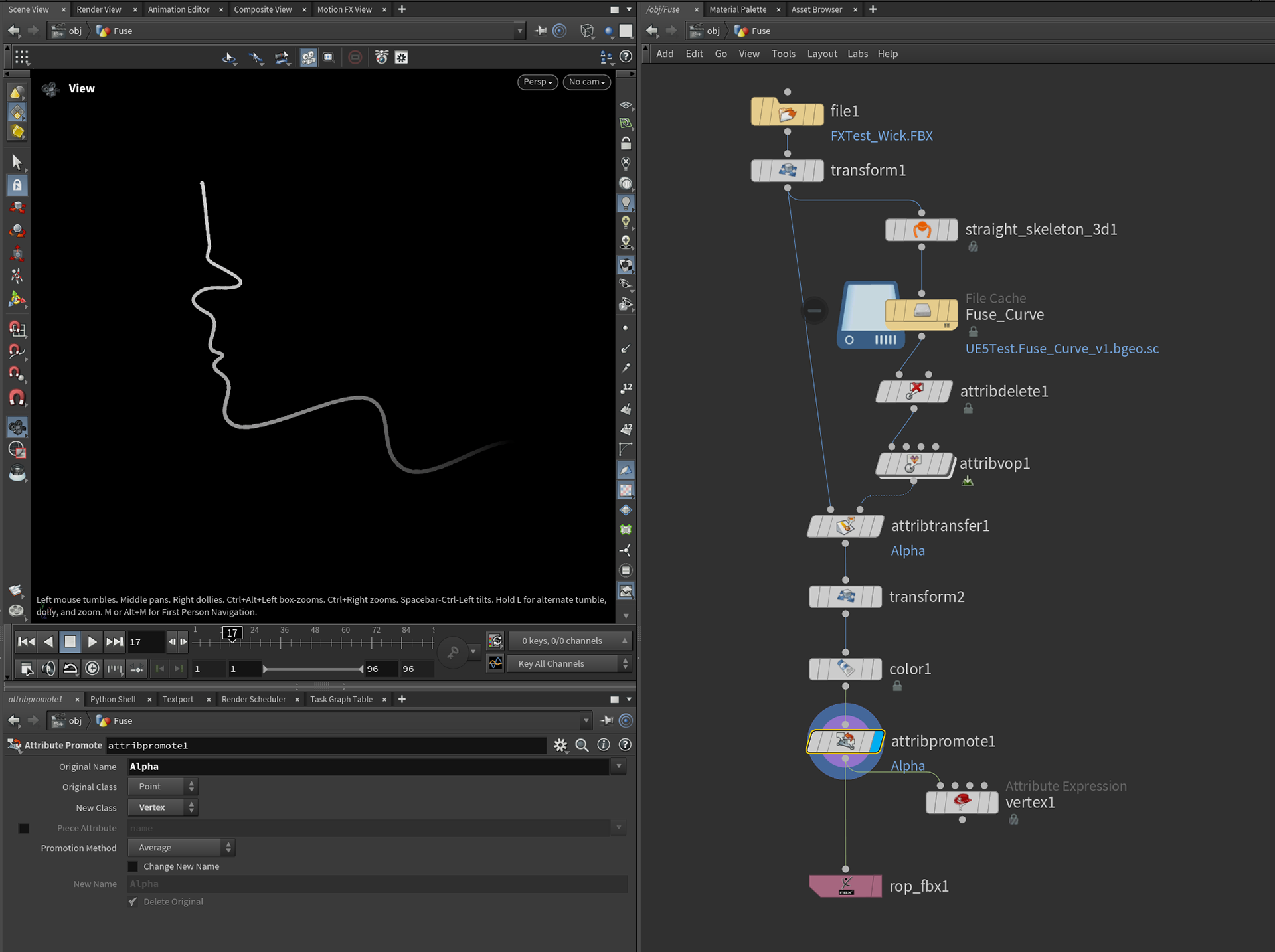Open the Layout menu in network editor
The height and width of the screenshot is (952, 1275).
822,54
